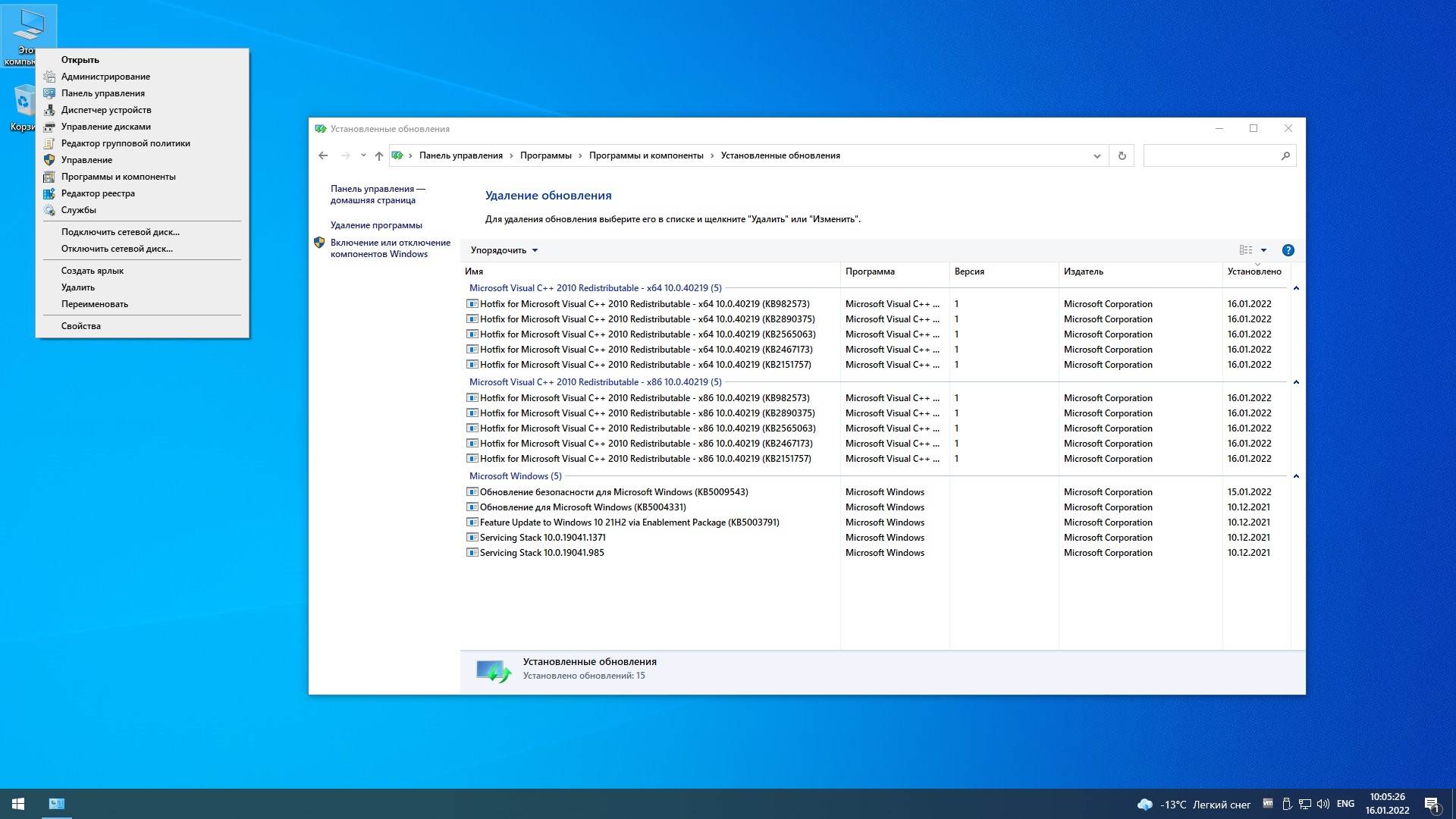This screenshot has height=819, width=1456.
Task: Open Action Center from system tray
Action: [x=1433, y=804]
